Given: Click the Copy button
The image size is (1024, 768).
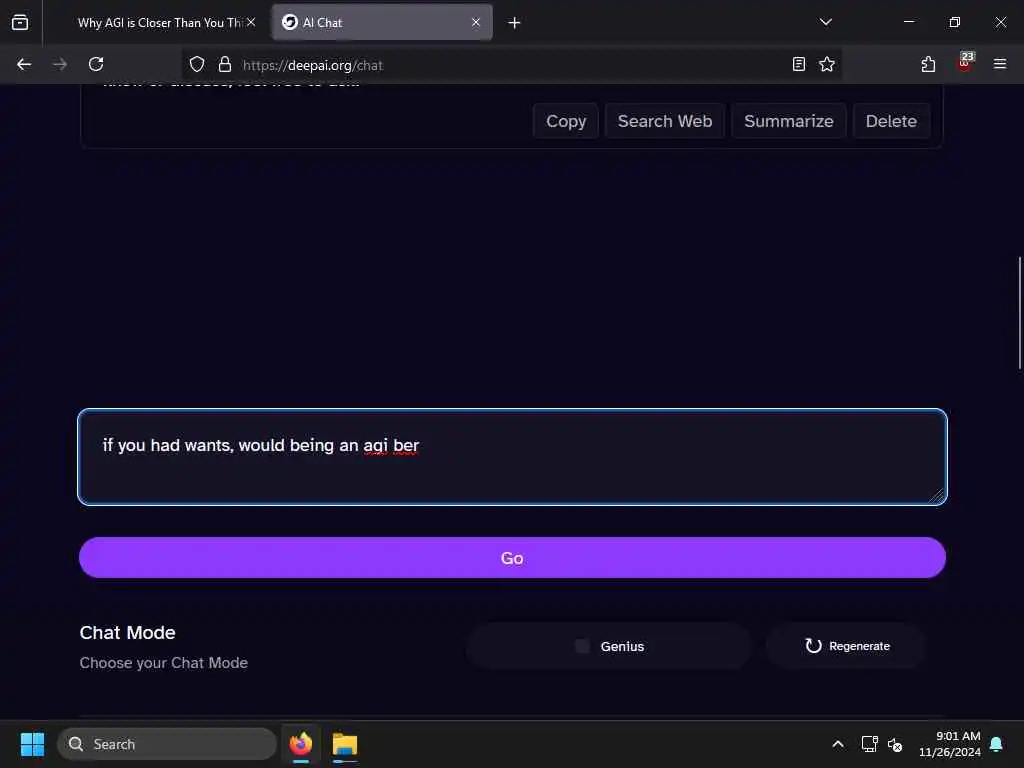Looking at the screenshot, I should [566, 121].
